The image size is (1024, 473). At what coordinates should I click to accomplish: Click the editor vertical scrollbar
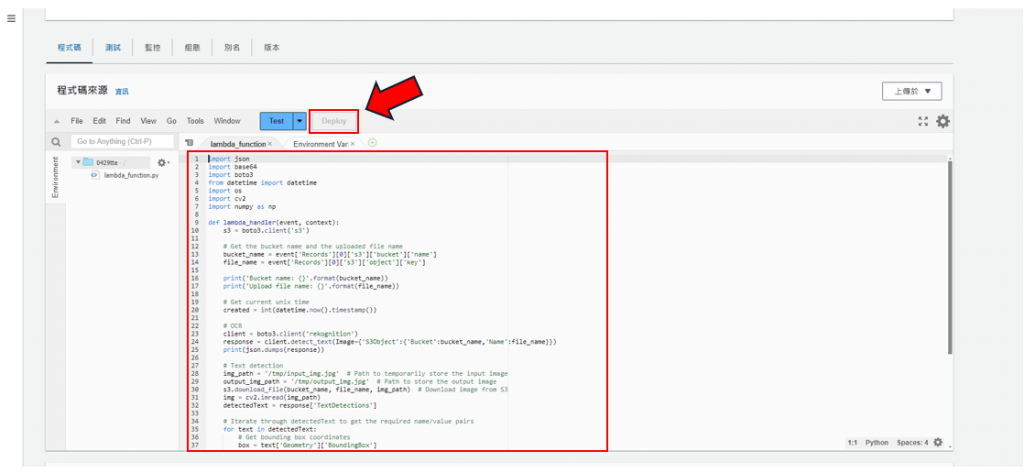(x=950, y=255)
